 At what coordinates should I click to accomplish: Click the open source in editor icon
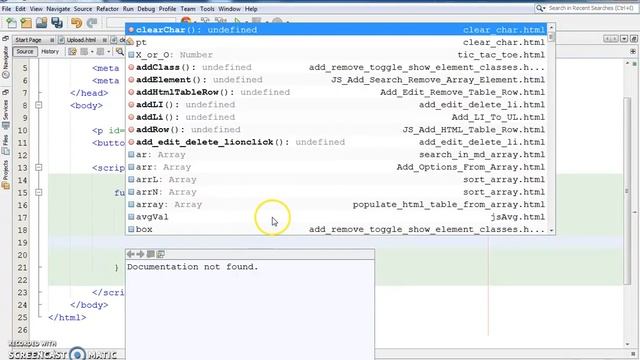161,254
